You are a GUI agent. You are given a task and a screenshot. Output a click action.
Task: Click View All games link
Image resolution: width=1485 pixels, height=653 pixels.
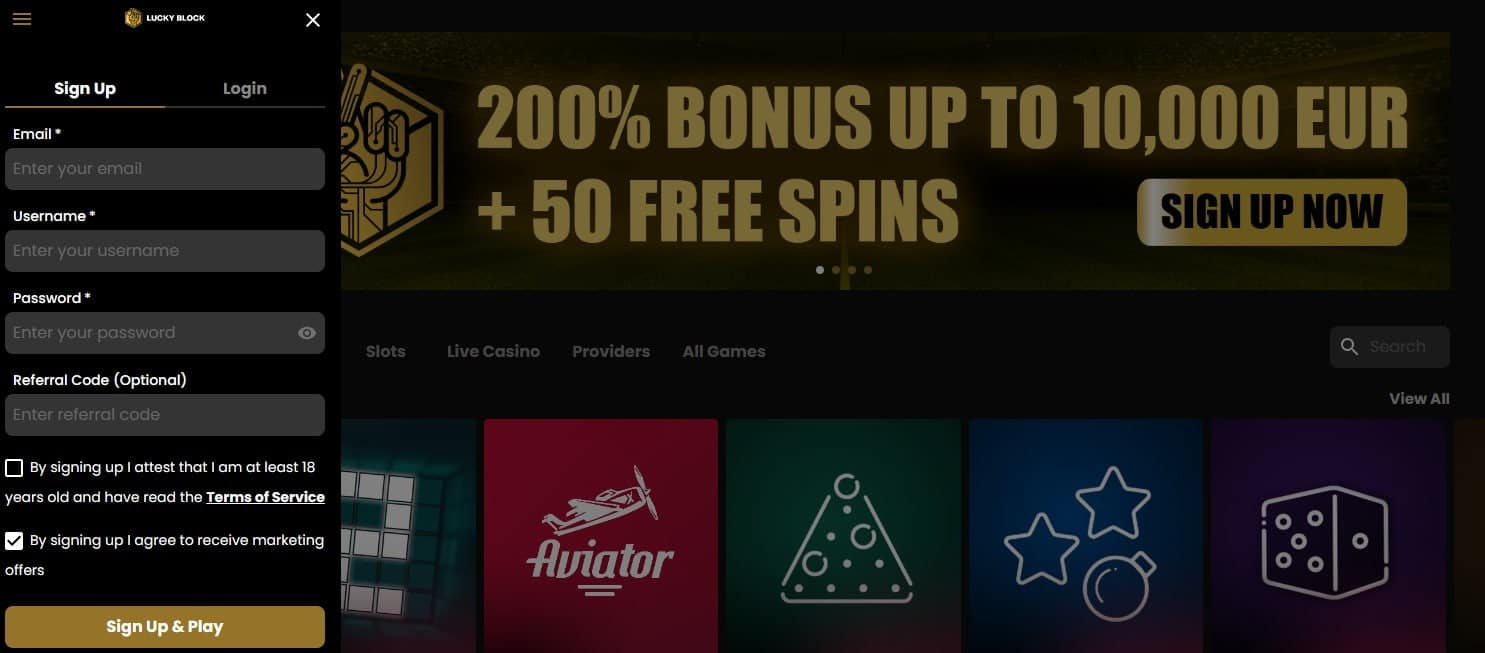(1419, 399)
